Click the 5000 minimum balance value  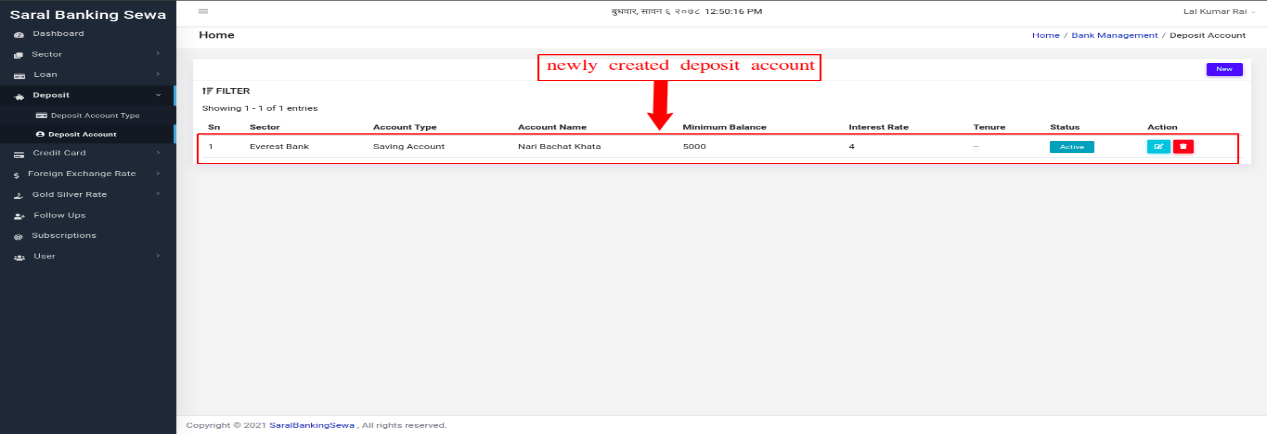pos(694,147)
